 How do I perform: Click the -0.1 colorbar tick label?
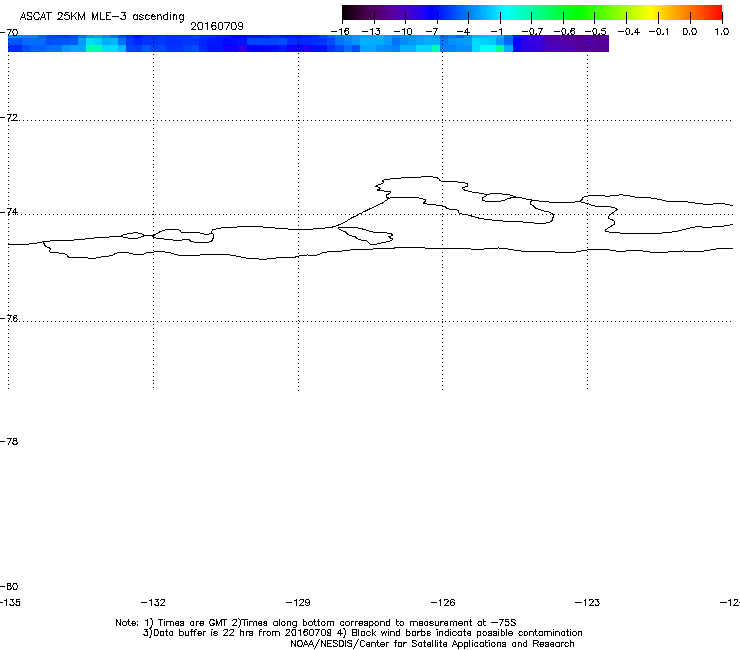click(x=659, y=32)
